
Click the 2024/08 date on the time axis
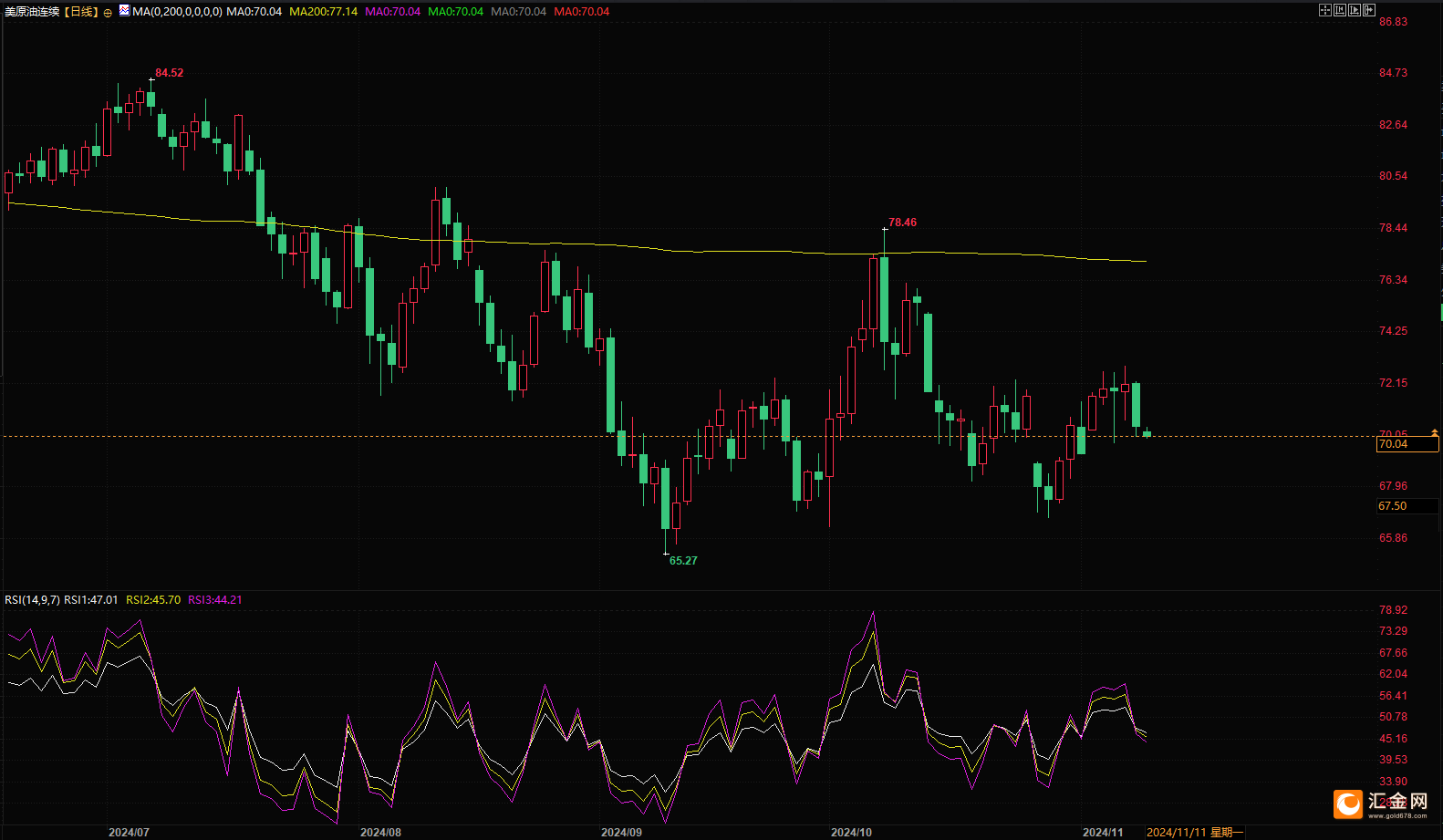click(380, 833)
